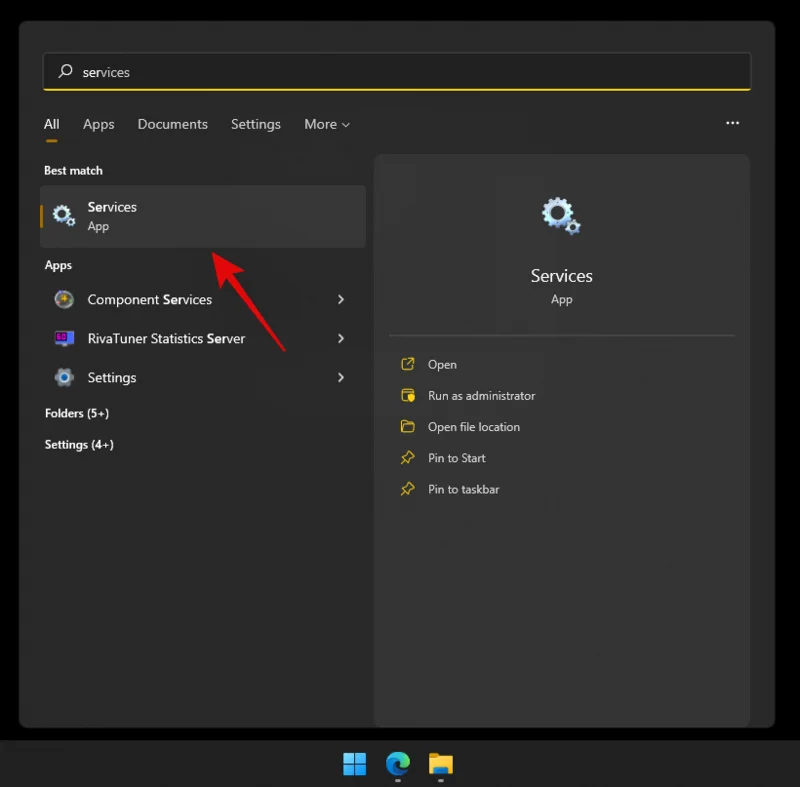
Task: Click the large Services gear icon
Action: [x=560, y=215]
